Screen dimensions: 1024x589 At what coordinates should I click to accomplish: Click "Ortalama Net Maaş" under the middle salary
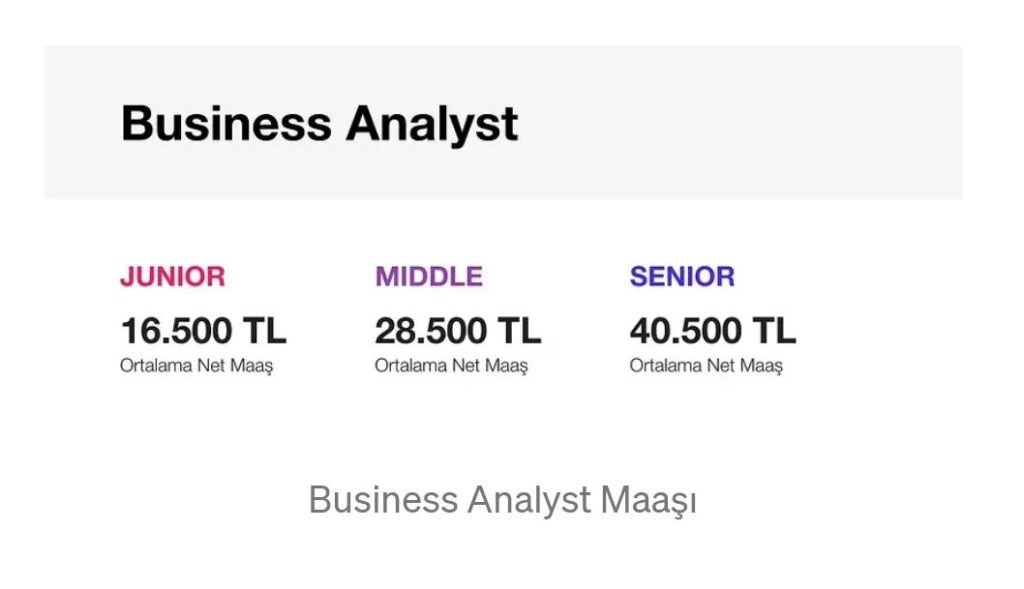pyautogui.click(x=451, y=366)
